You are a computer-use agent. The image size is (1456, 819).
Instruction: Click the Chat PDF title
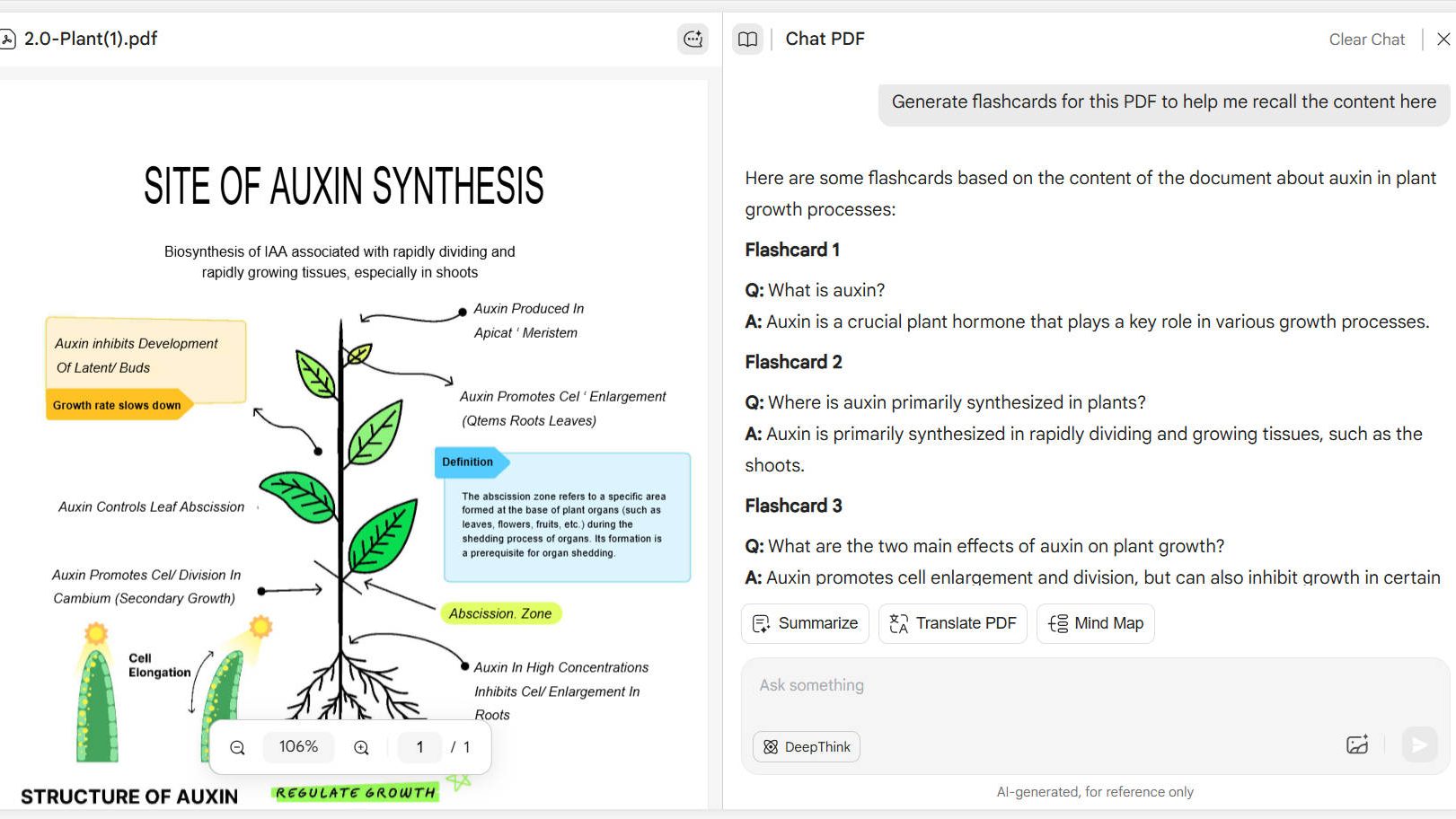tap(825, 39)
